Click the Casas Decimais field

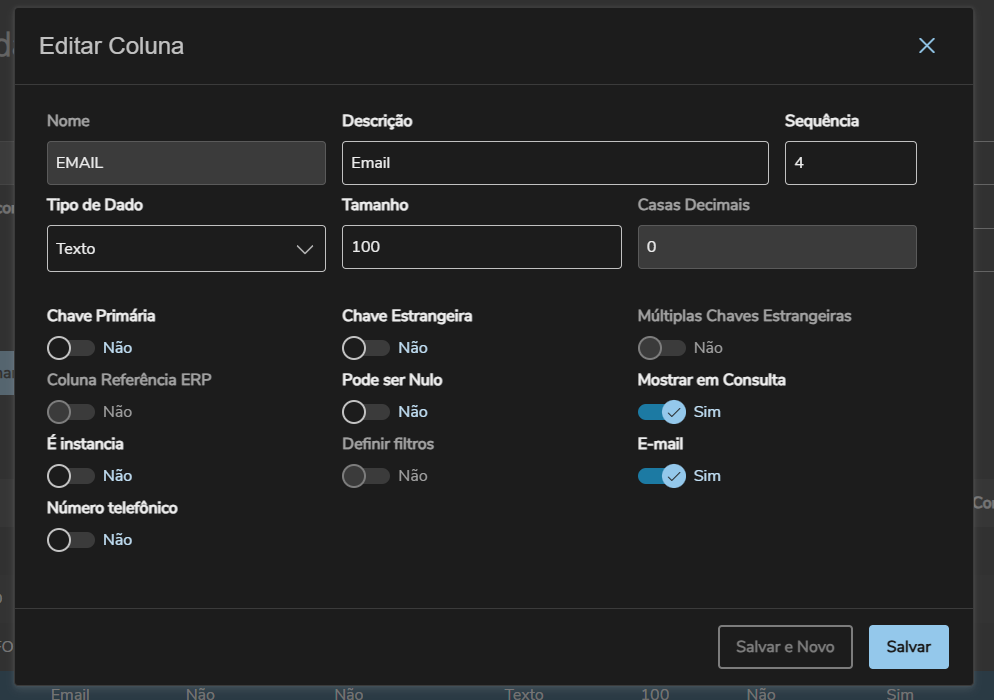[777, 247]
